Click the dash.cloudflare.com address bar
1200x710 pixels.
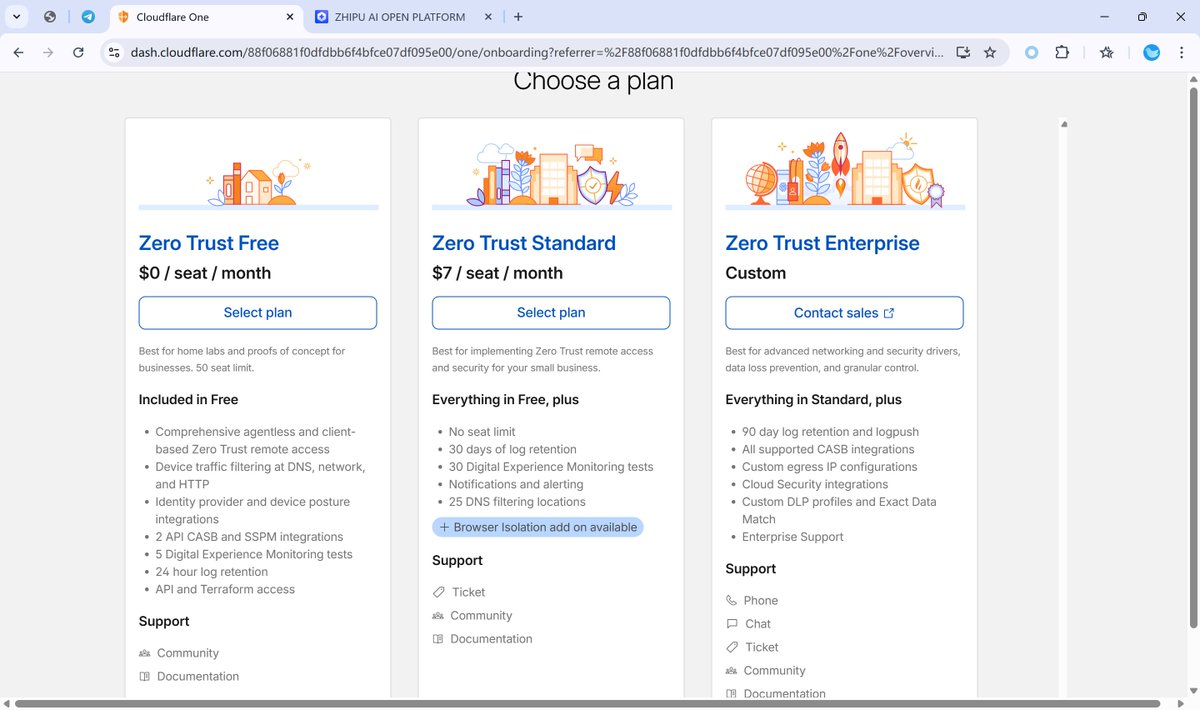pyautogui.click(x=536, y=52)
